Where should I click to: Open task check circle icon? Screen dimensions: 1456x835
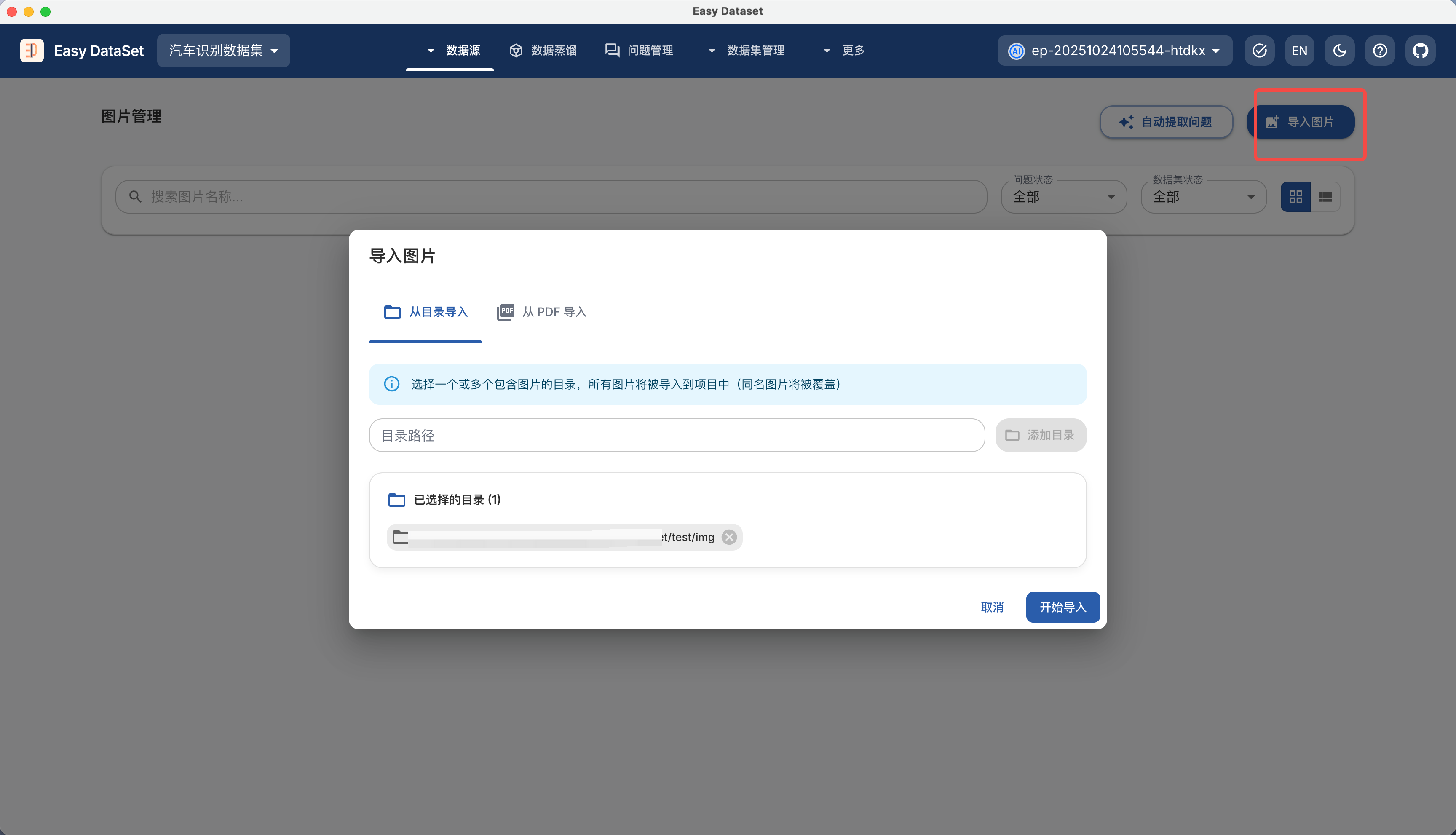[x=1259, y=51]
